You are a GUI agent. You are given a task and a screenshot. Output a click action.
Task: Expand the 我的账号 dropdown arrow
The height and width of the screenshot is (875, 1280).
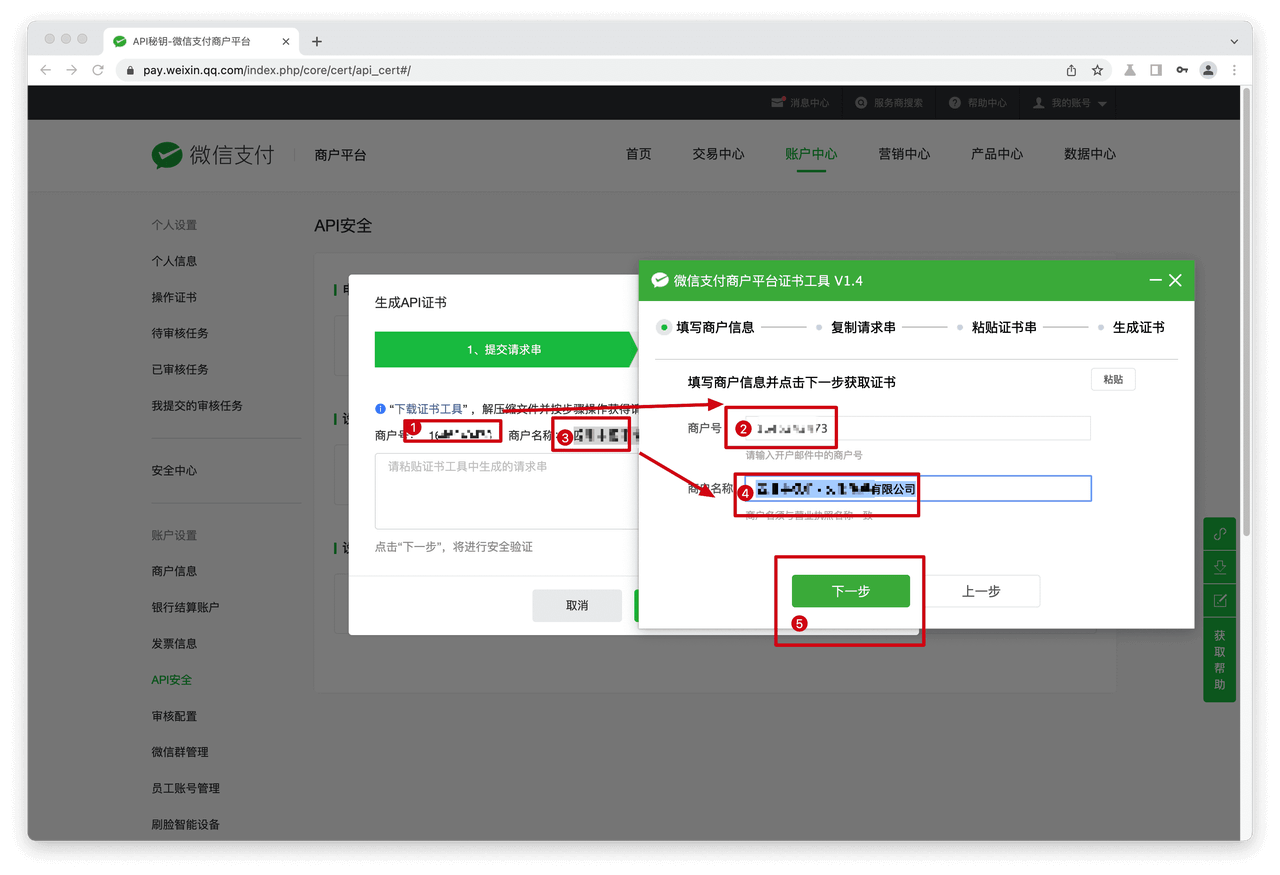1100,102
